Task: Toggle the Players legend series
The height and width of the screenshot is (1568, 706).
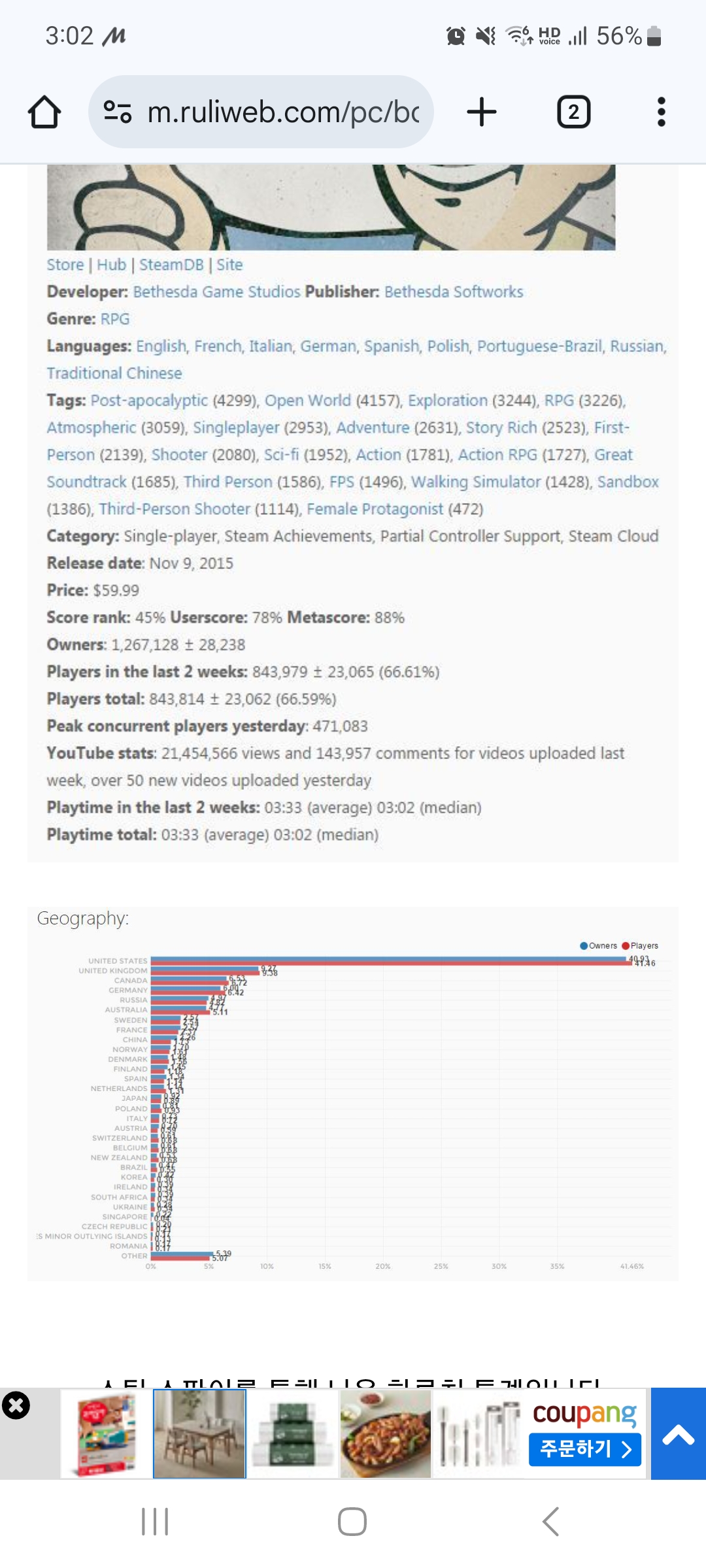Action: (x=640, y=945)
